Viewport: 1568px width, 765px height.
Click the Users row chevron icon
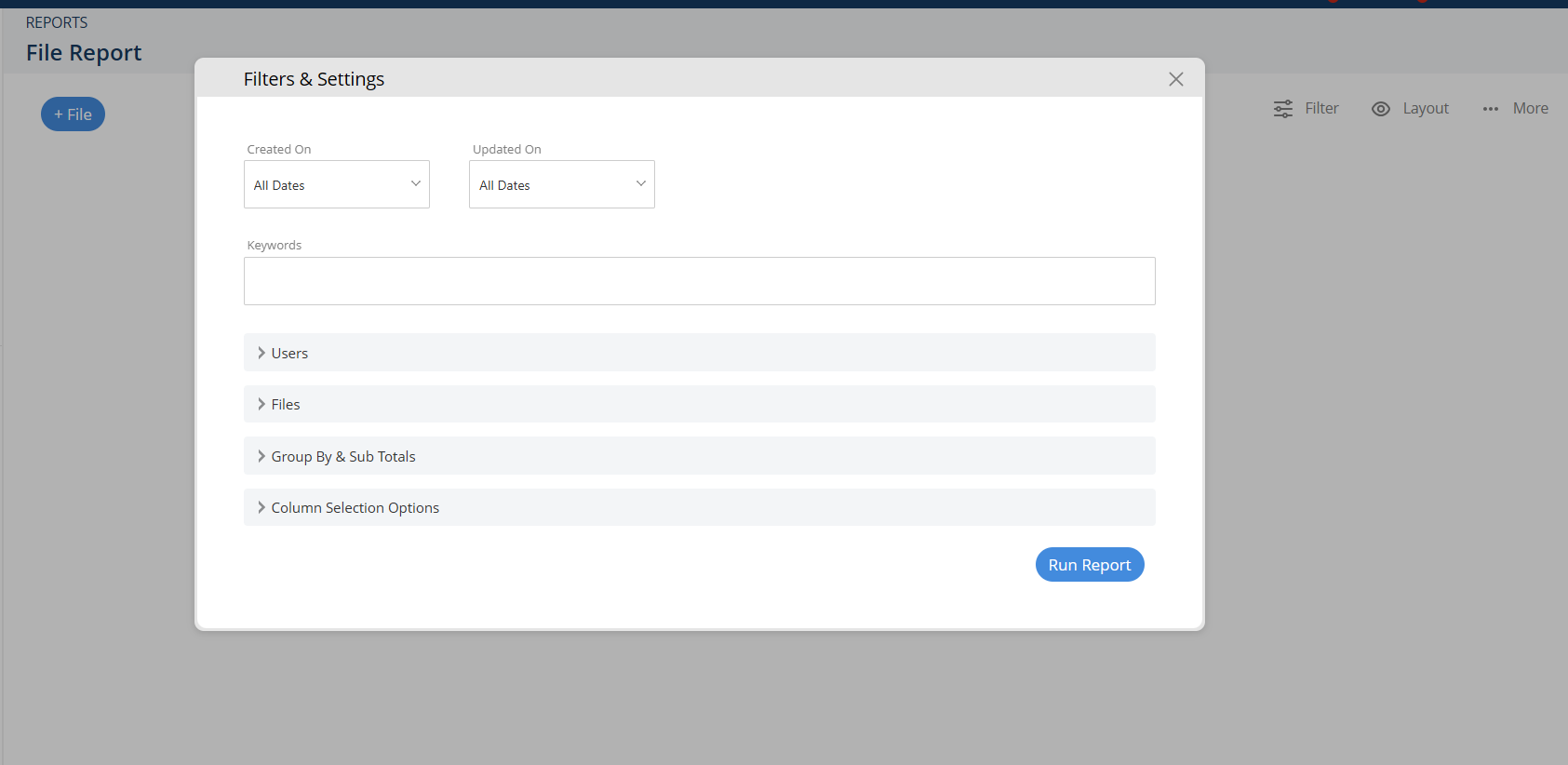tap(261, 353)
